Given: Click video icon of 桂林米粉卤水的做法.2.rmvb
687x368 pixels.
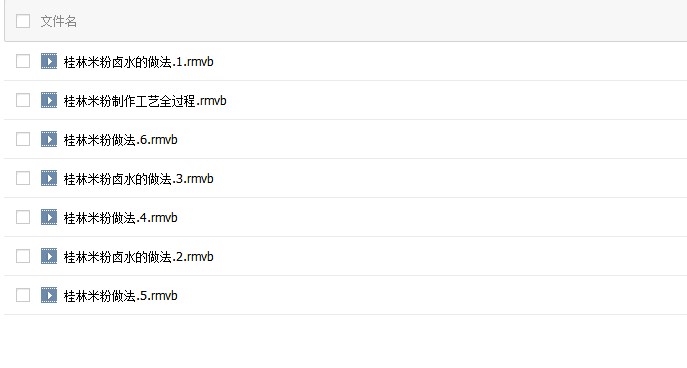Looking at the screenshot, I should pyautogui.click(x=49, y=256).
